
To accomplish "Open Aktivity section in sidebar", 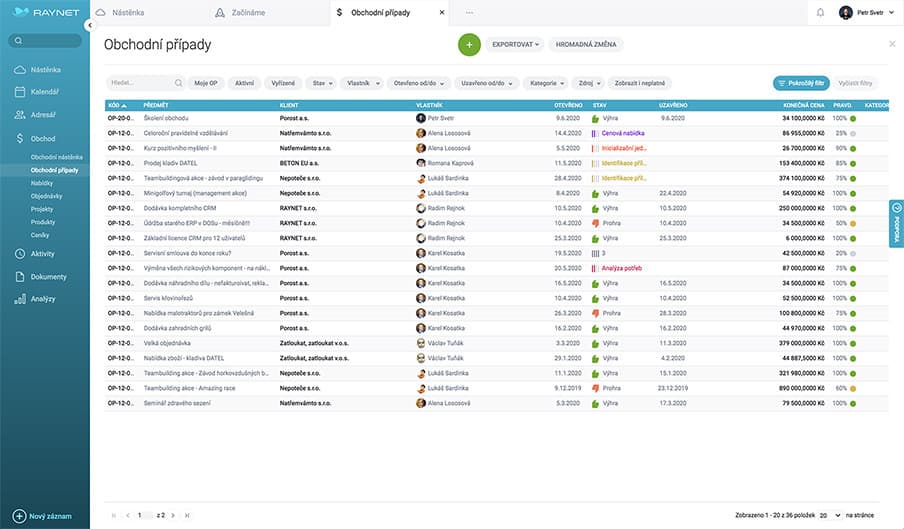I will 42,254.
